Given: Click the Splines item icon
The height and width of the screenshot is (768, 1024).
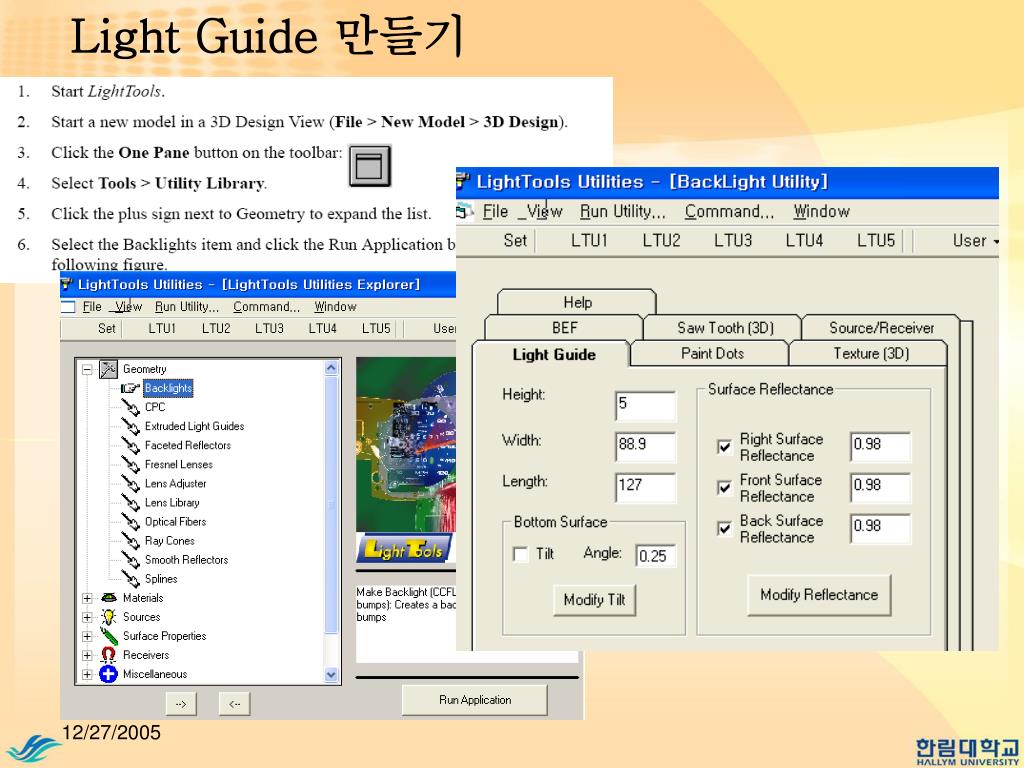Looking at the screenshot, I should (x=131, y=579).
